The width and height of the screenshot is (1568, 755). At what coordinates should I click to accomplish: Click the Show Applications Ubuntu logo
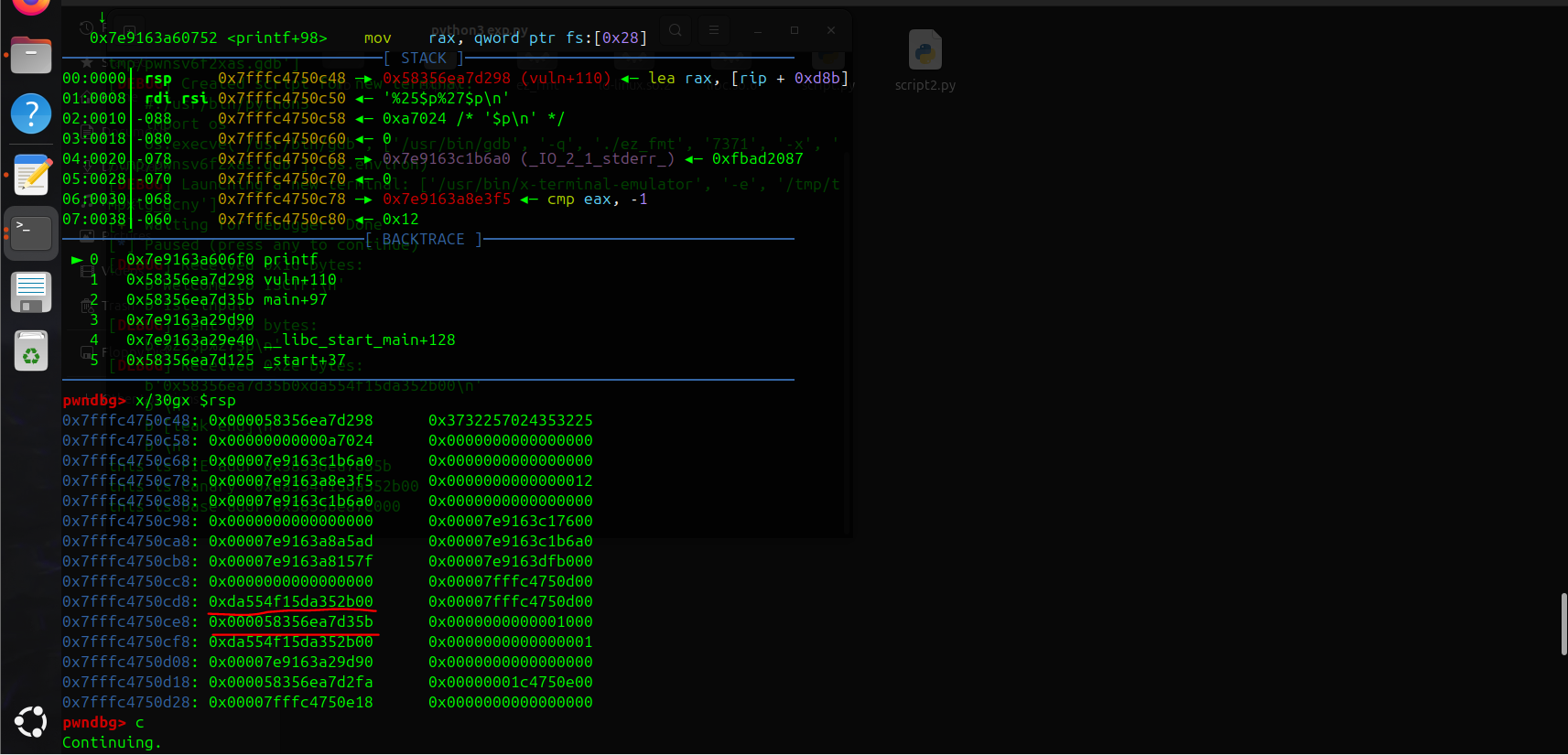pyautogui.click(x=31, y=721)
